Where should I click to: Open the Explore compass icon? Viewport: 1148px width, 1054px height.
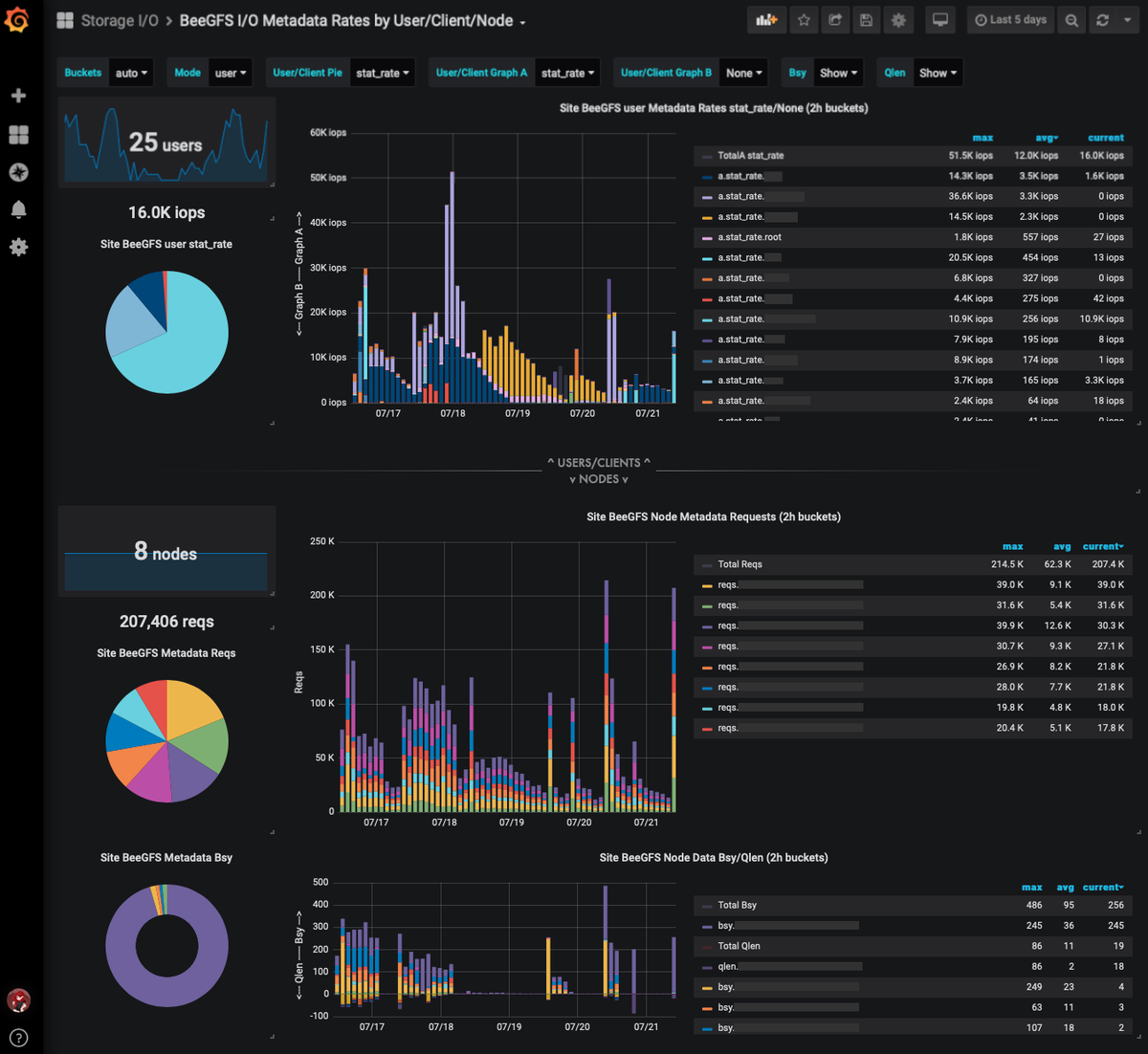click(x=18, y=172)
